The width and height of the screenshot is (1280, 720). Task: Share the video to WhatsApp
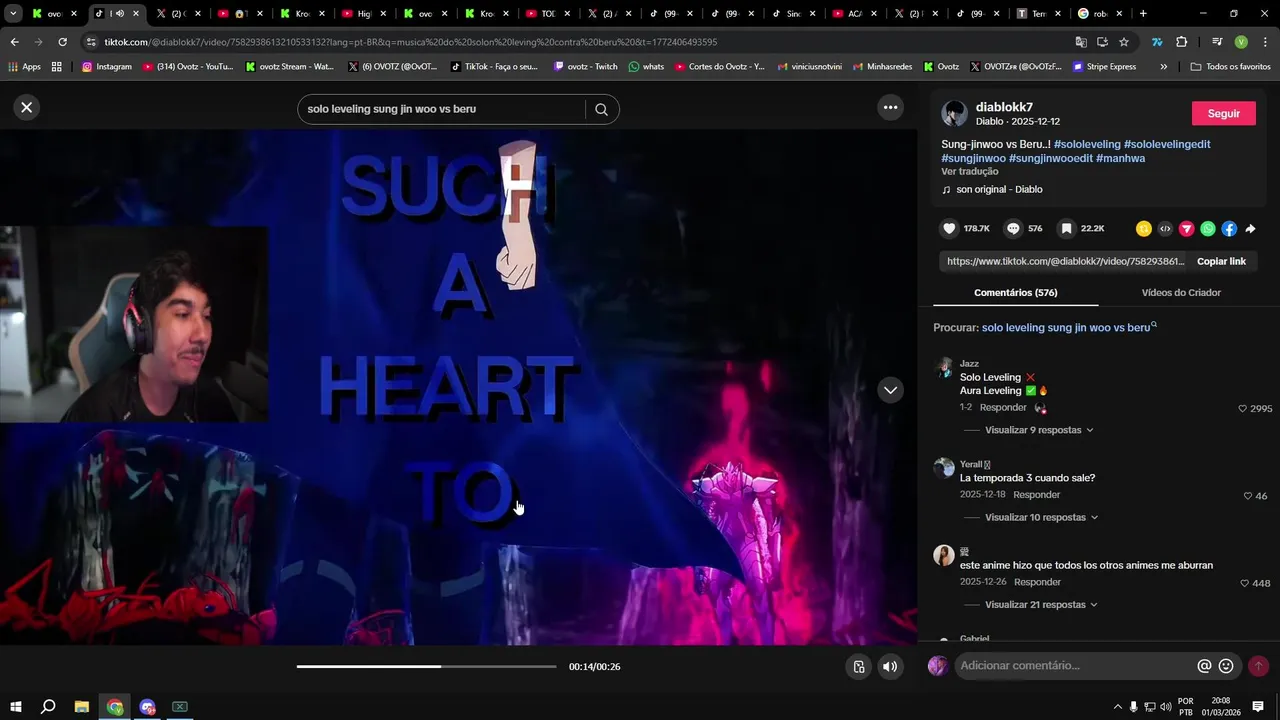1208,229
